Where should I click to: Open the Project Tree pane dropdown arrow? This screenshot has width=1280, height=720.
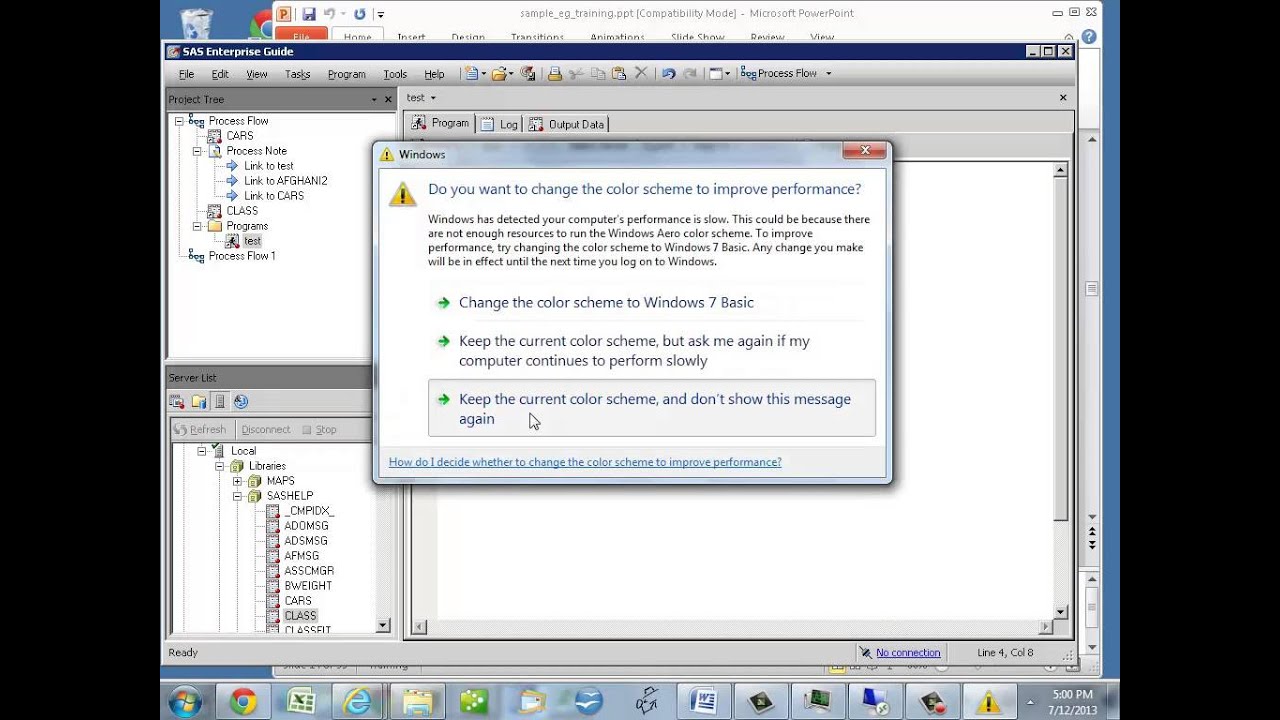coord(374,99)
